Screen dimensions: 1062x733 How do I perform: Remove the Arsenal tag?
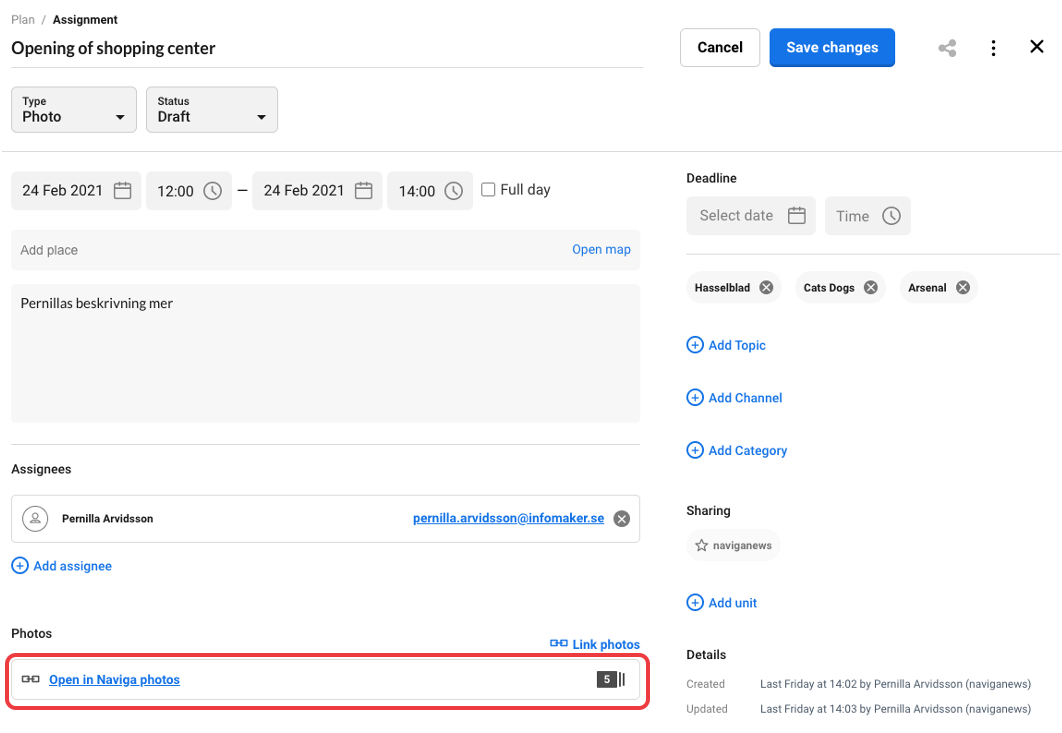point(962,288)
